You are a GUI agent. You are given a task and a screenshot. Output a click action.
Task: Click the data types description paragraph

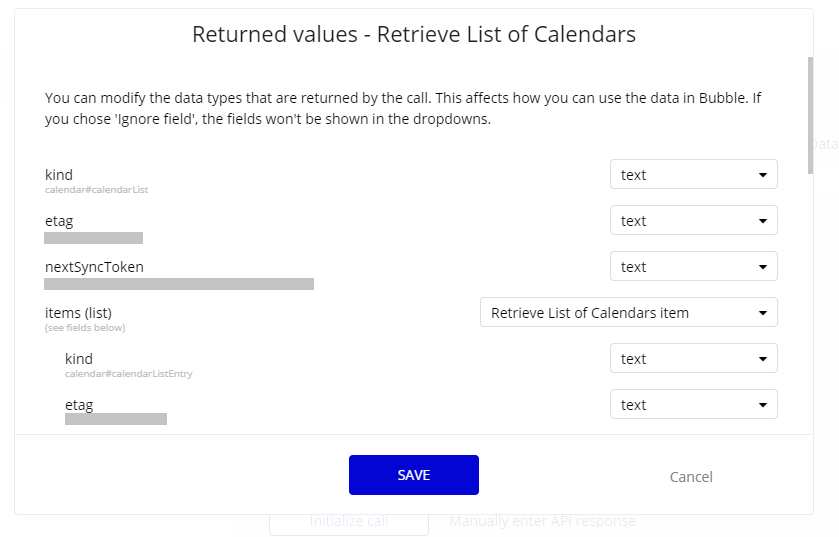tap(410, 109)
